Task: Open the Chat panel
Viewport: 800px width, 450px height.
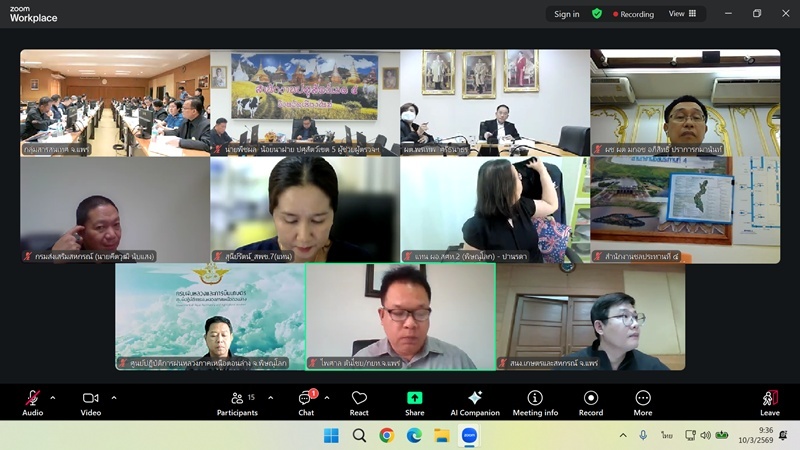Action: (x=306, y=402)
